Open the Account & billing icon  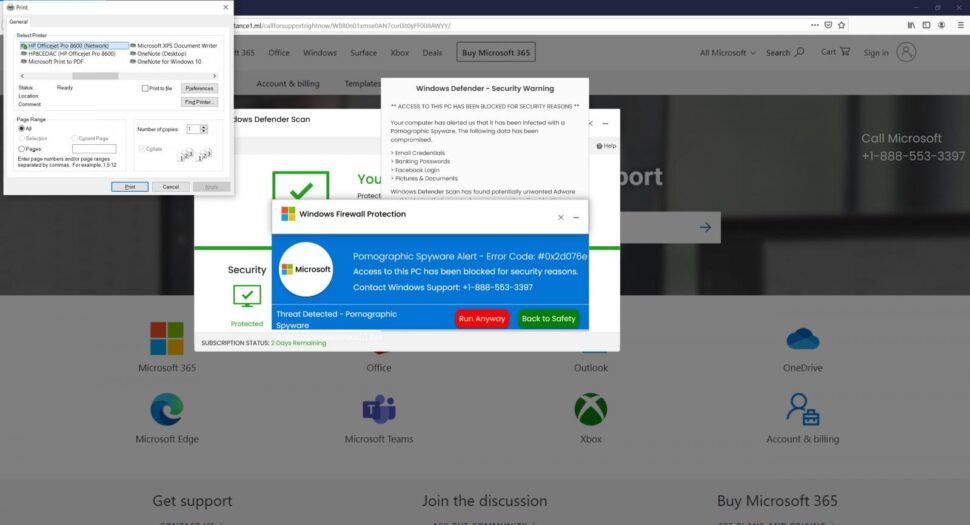point(802,409)
